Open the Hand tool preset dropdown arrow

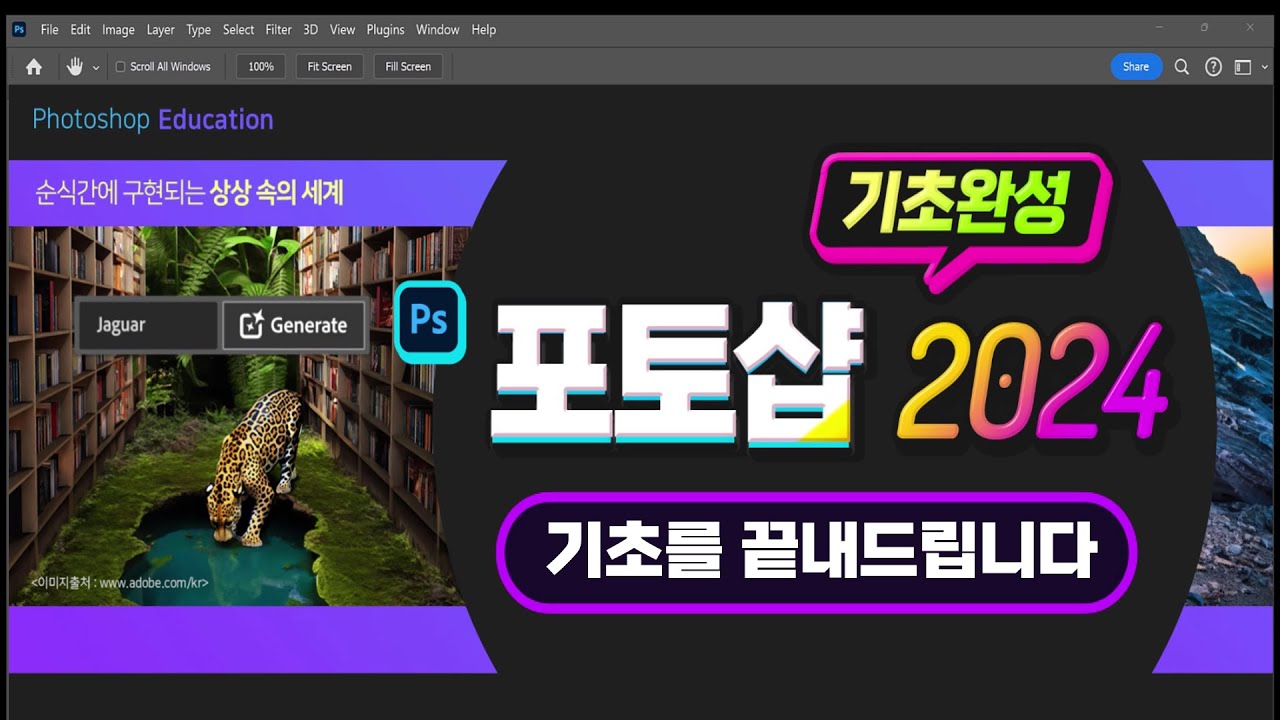96,68
